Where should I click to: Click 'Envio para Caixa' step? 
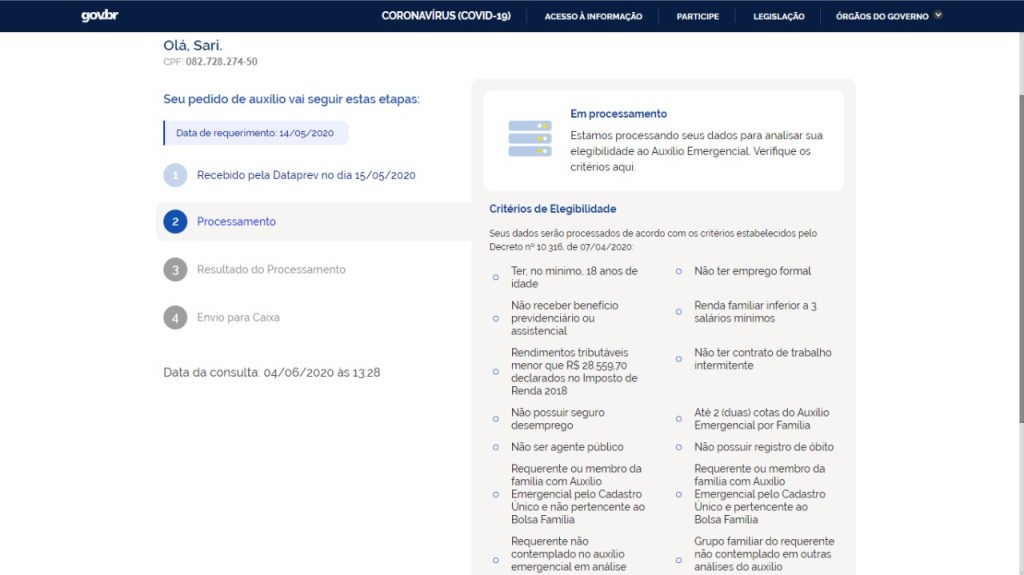238,318
